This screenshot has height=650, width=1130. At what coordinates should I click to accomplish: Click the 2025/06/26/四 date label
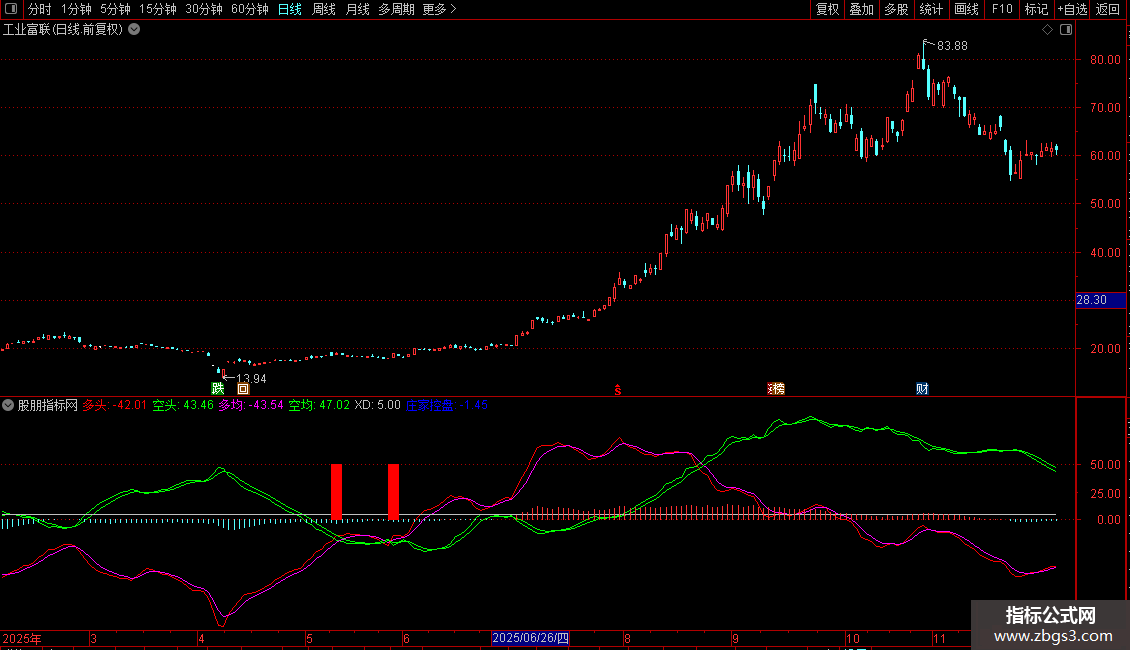coord(530,638)
